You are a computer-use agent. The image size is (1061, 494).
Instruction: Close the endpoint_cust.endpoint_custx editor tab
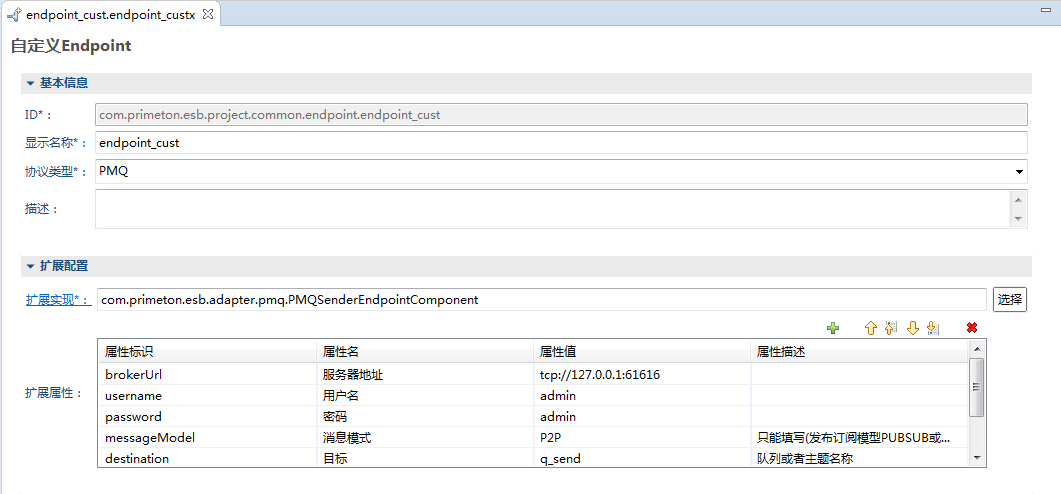pyautogui.click(x=207, y=14)
